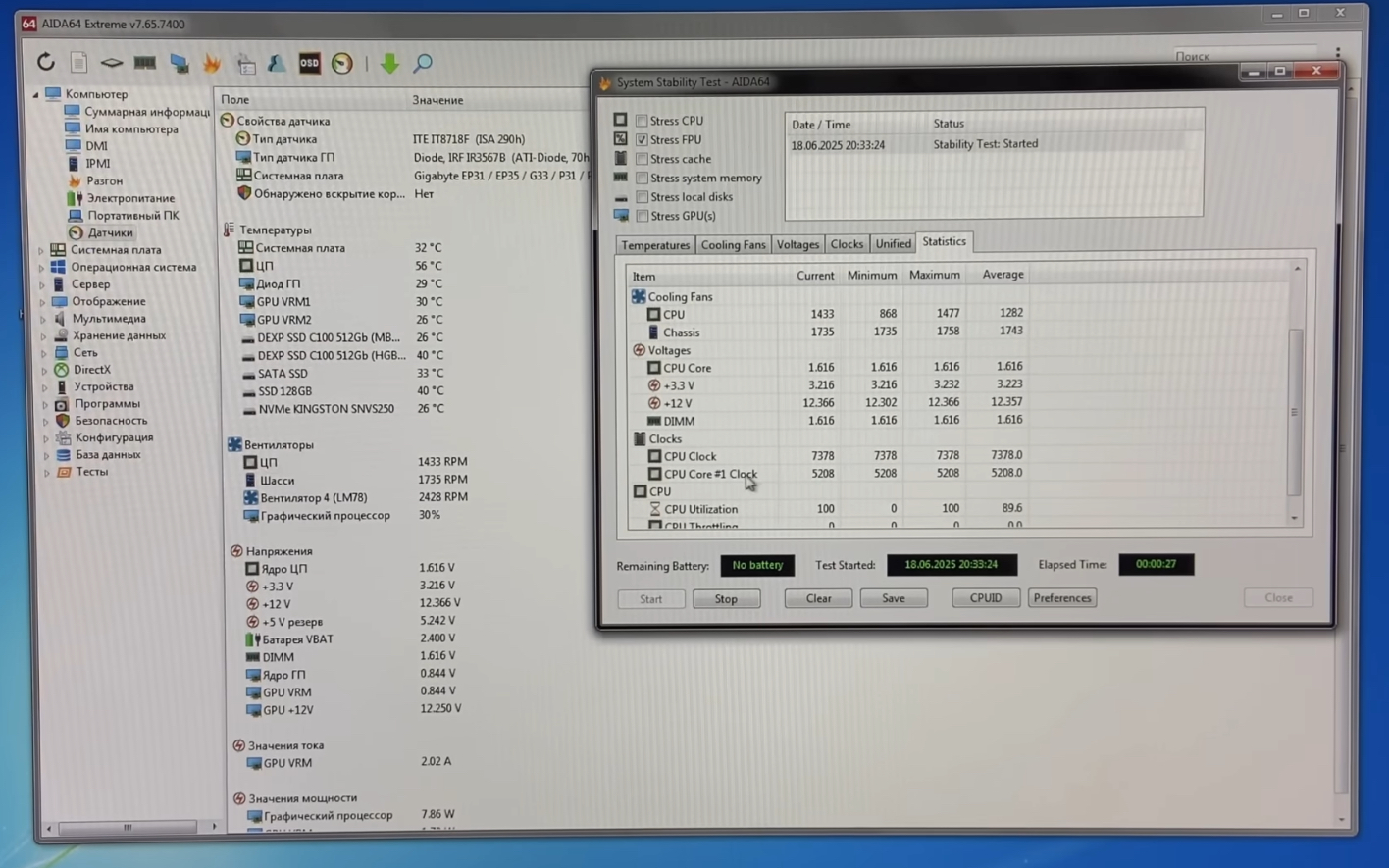Click the Поле column header
Image resolution: width=1389 pixels, height=868 pixels.
235,100
